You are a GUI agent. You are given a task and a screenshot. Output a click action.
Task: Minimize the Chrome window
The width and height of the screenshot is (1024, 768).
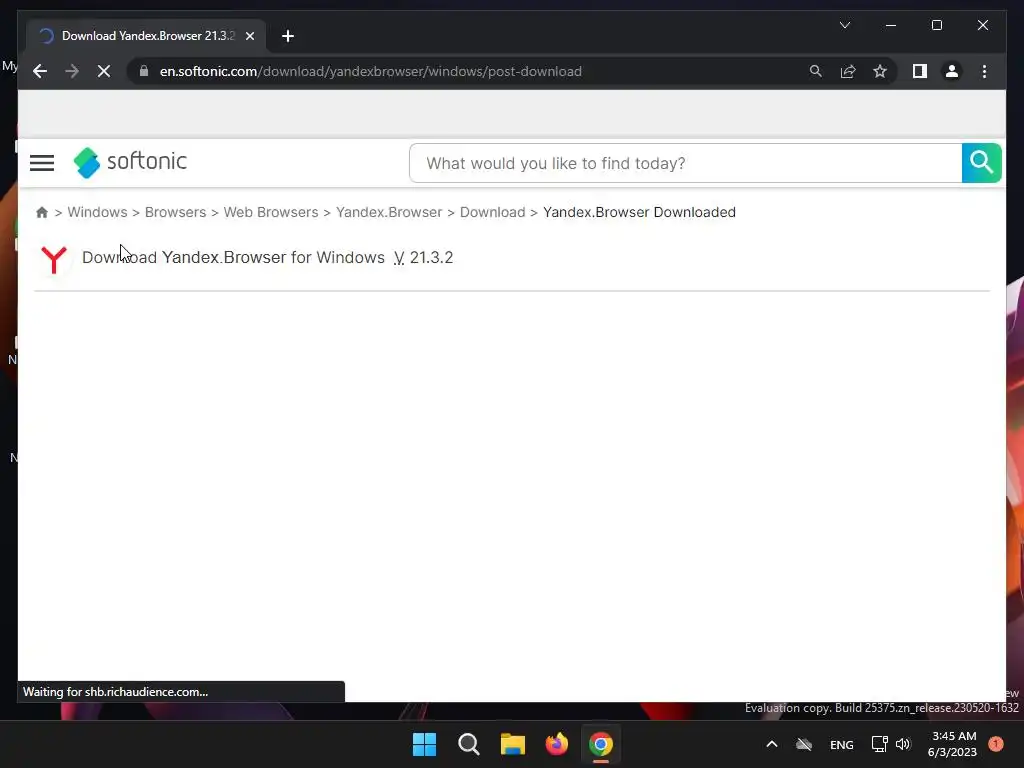coord(891,25)
